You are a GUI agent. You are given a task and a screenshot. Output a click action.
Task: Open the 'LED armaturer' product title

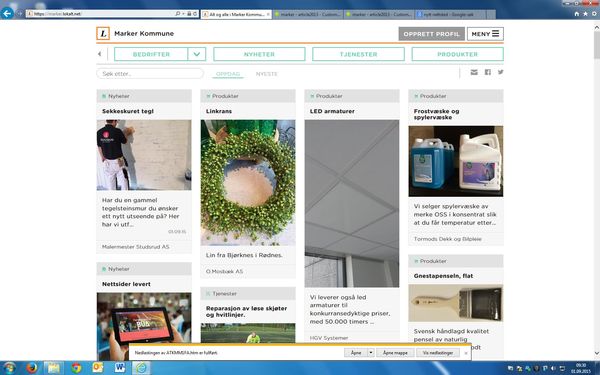click(x=332, y=111)
